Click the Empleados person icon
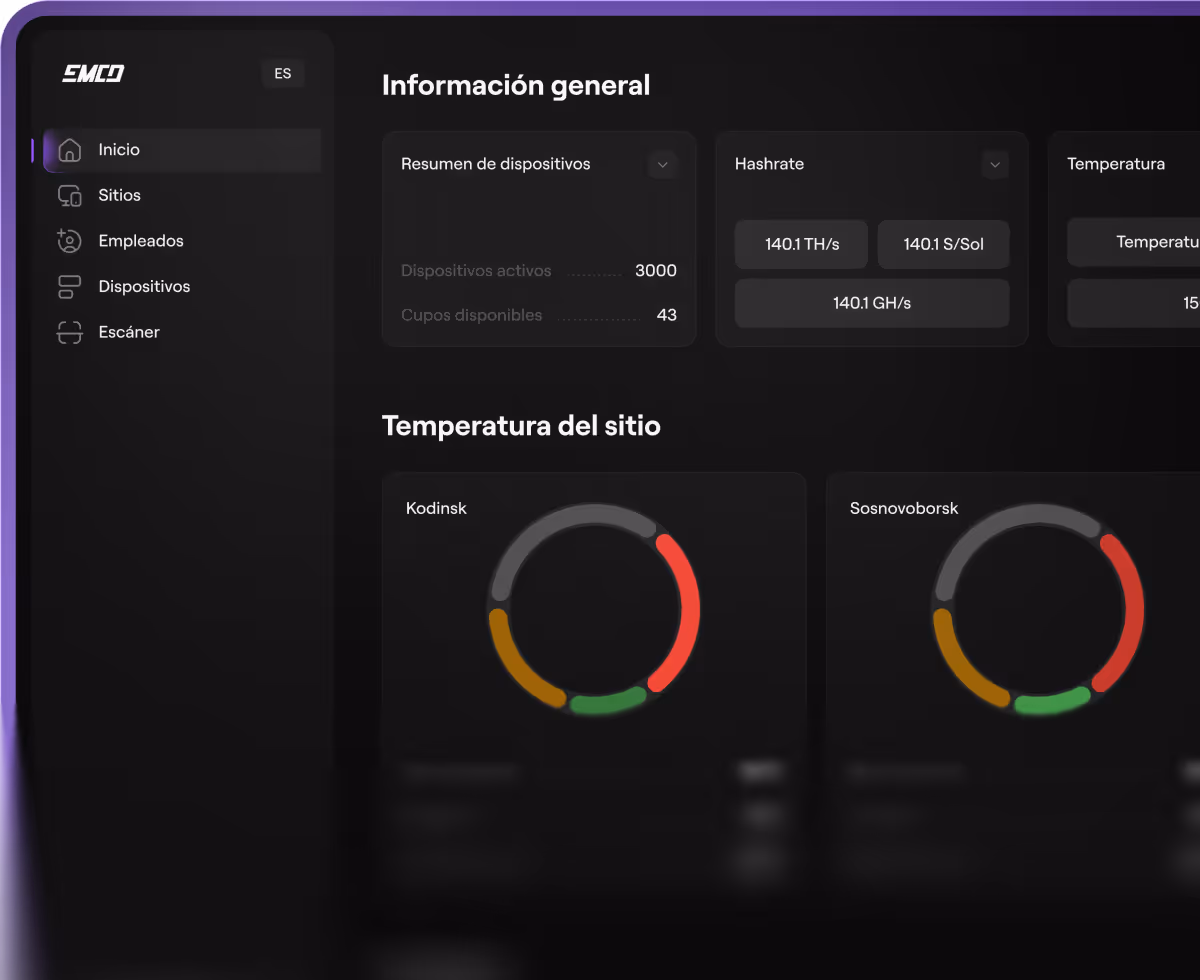This screenshot has width=1200, height=980. (x=69, y=241)
